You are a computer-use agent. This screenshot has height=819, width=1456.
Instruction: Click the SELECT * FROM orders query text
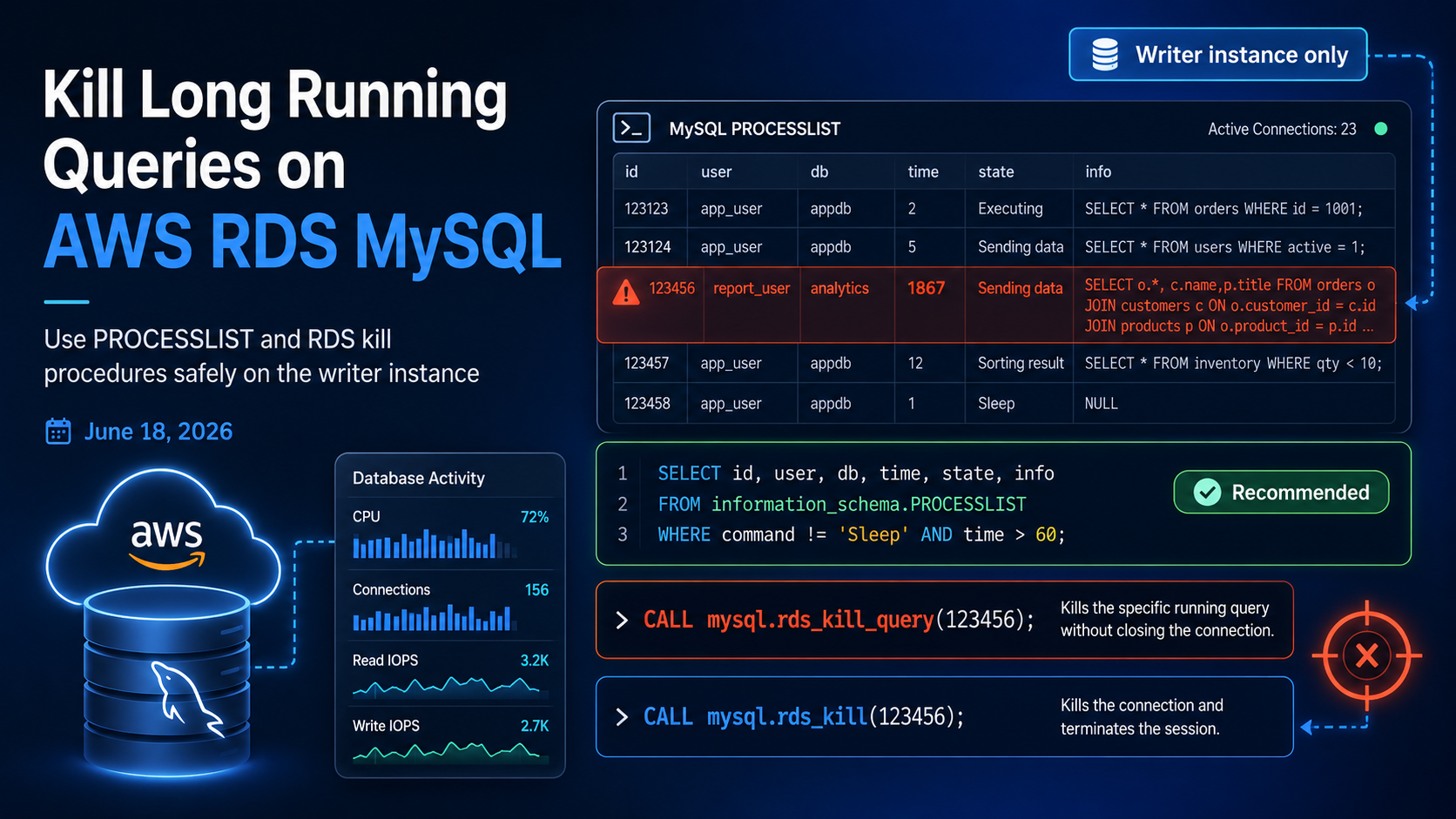[x=1223, y=209]
